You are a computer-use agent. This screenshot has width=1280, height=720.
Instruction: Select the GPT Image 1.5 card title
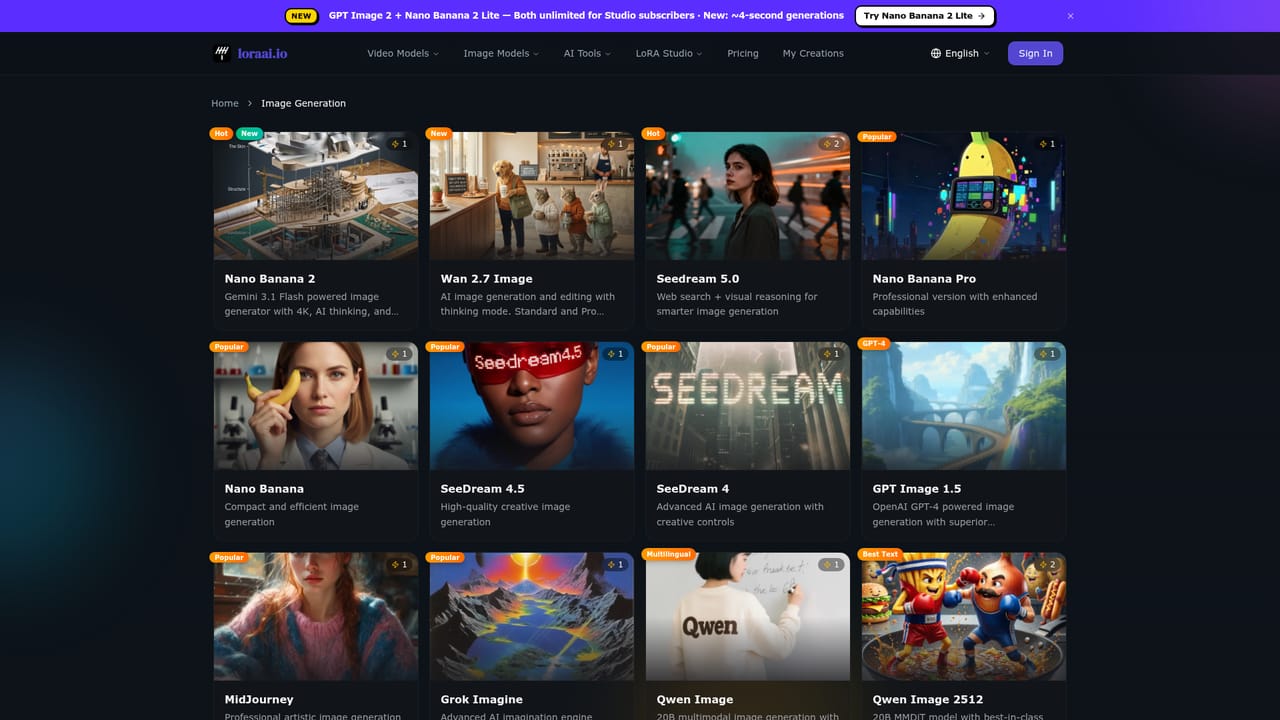click(x=917, y=489)
